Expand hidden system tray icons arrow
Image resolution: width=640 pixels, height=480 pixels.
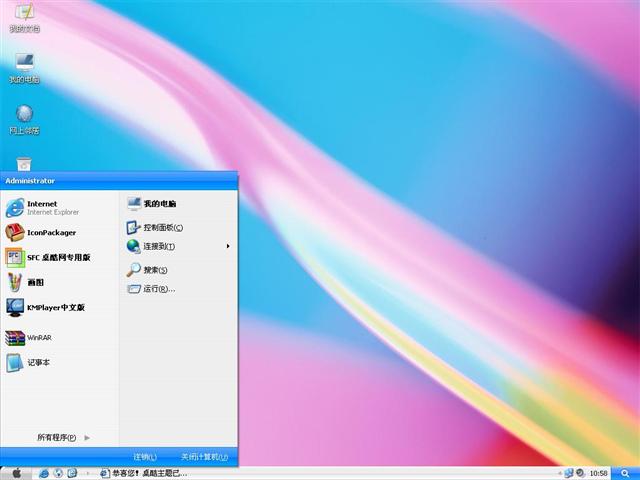560,473
